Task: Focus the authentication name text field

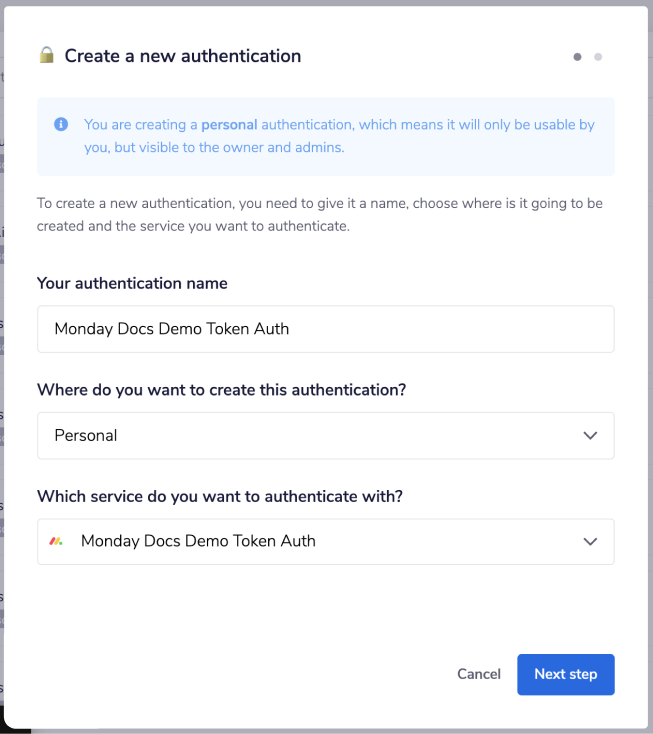Action: [x=325, y=329]
